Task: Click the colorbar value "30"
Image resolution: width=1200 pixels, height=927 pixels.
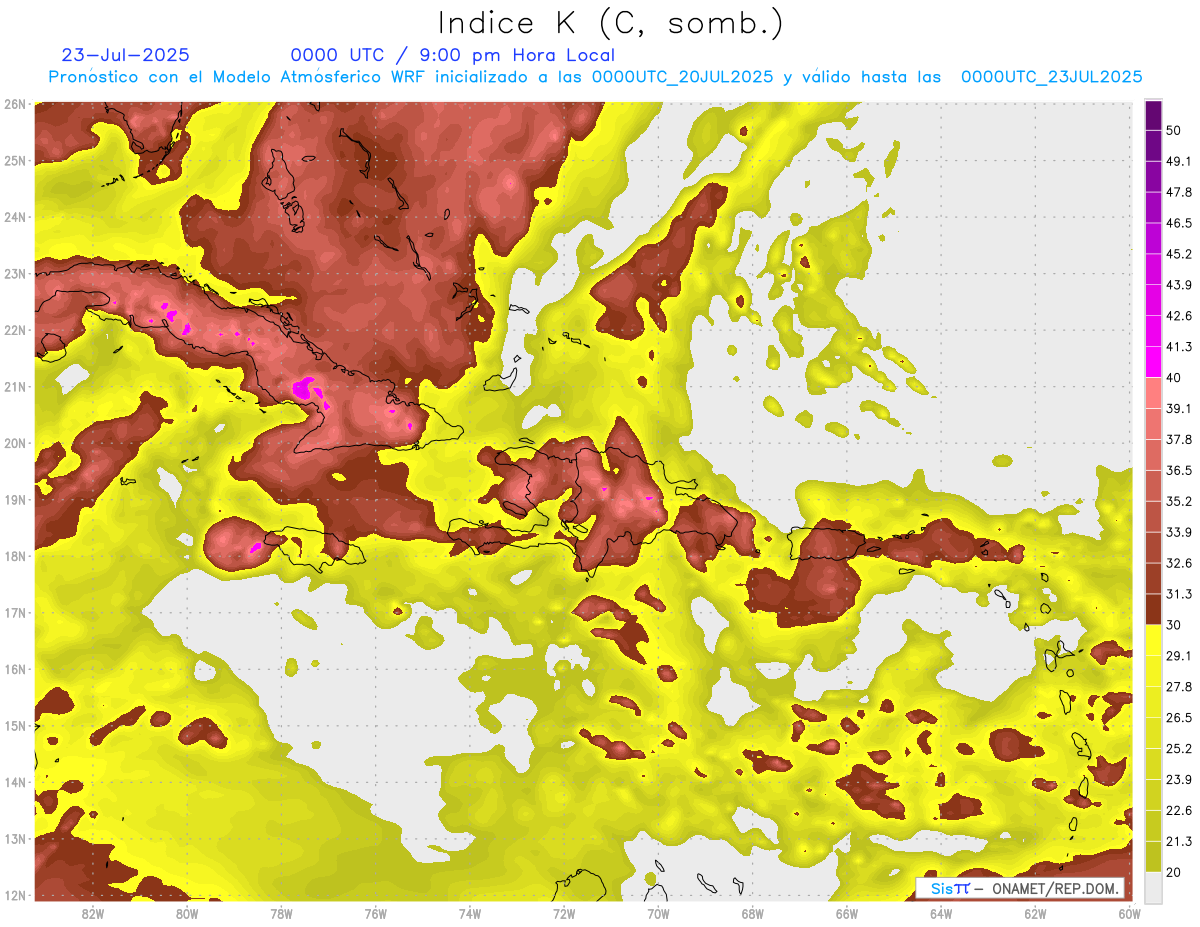Action: click(x=1175, y=625)
